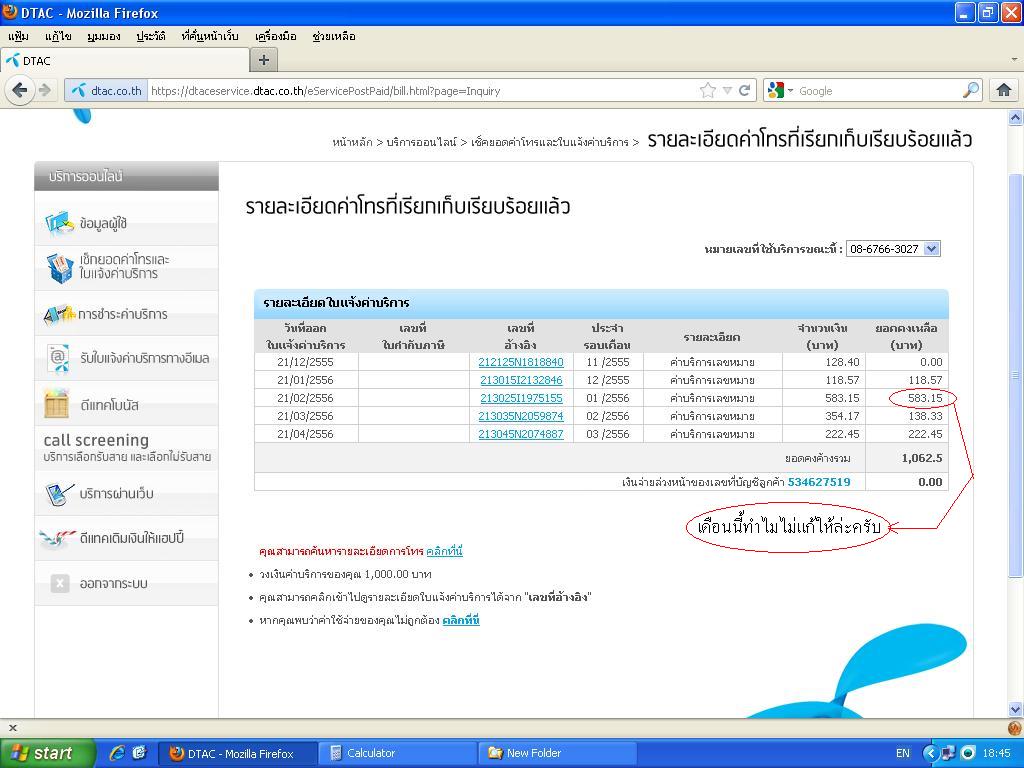Open call screening sidebar item

coord(126,448)
